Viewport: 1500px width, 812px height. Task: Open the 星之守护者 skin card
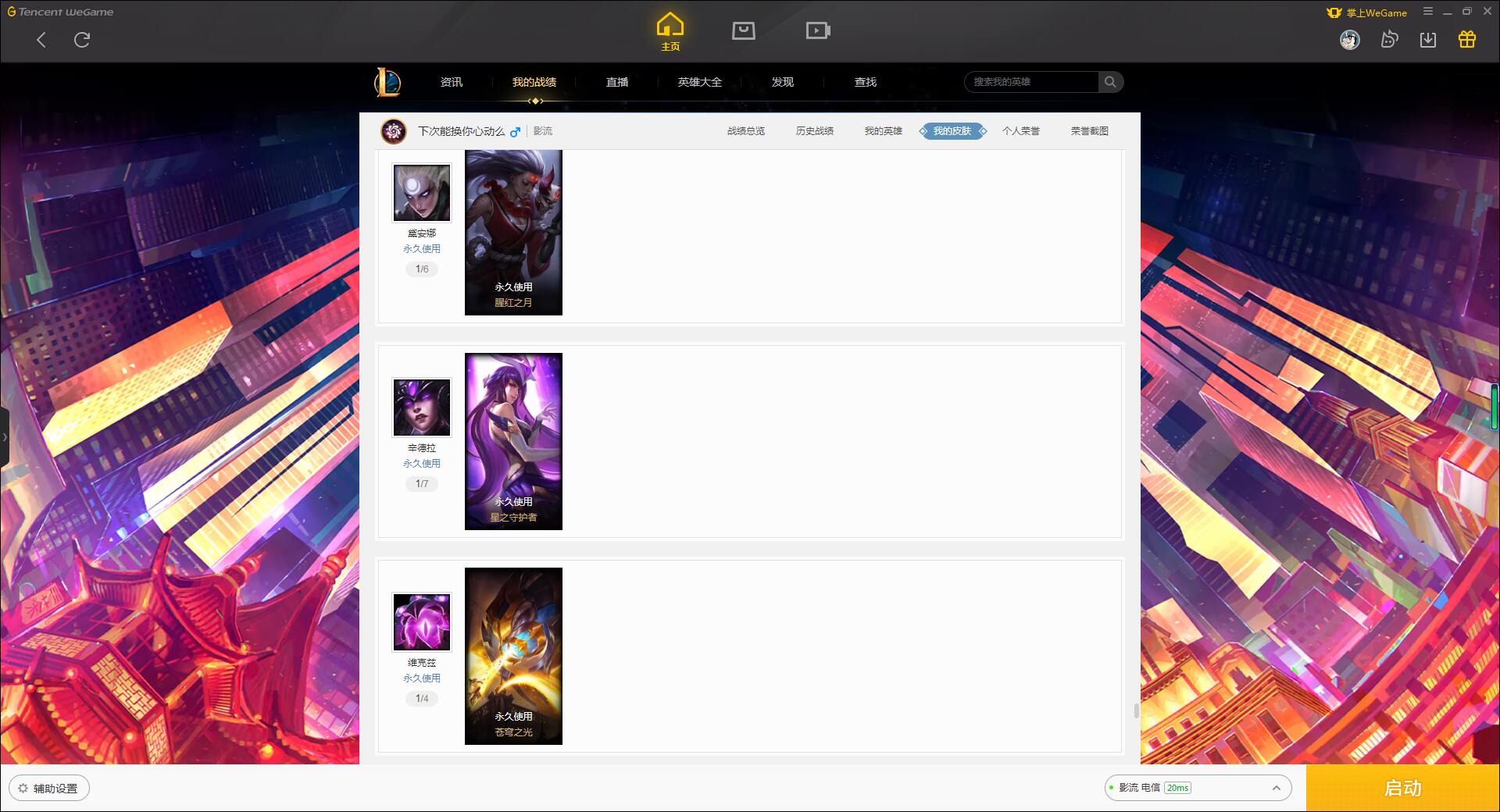click(513, 441)
